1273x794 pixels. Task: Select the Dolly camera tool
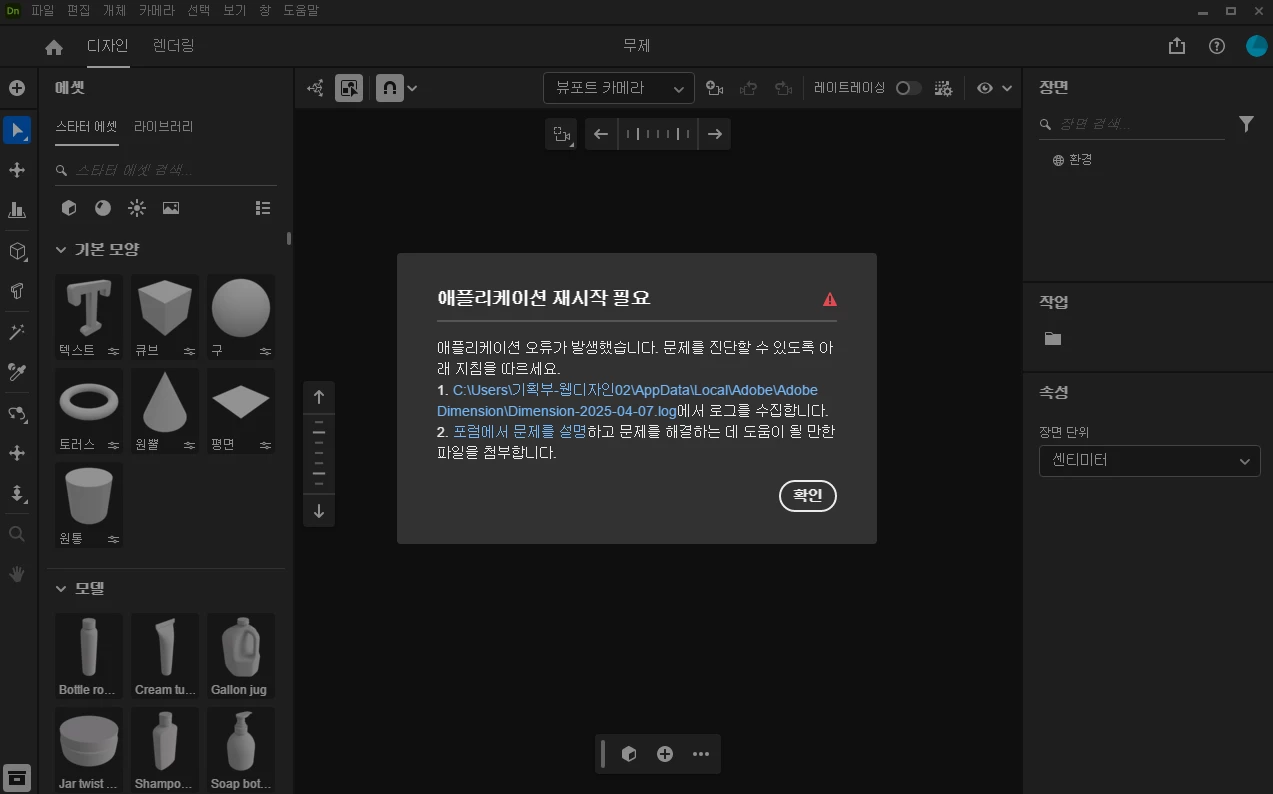tap(17, 493)
